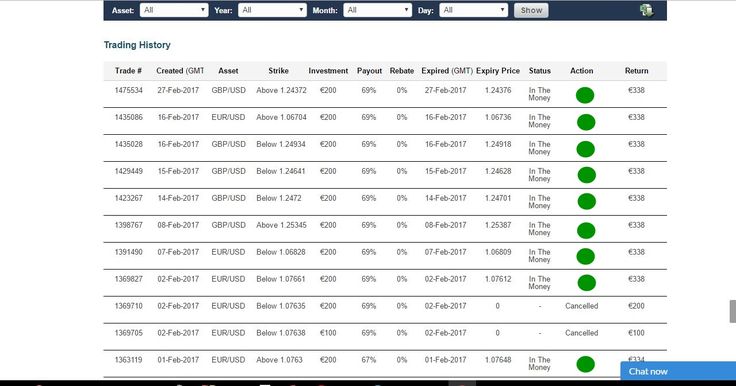
Task: Click the green status circle for trade 1475534
Action: point(585,95)
